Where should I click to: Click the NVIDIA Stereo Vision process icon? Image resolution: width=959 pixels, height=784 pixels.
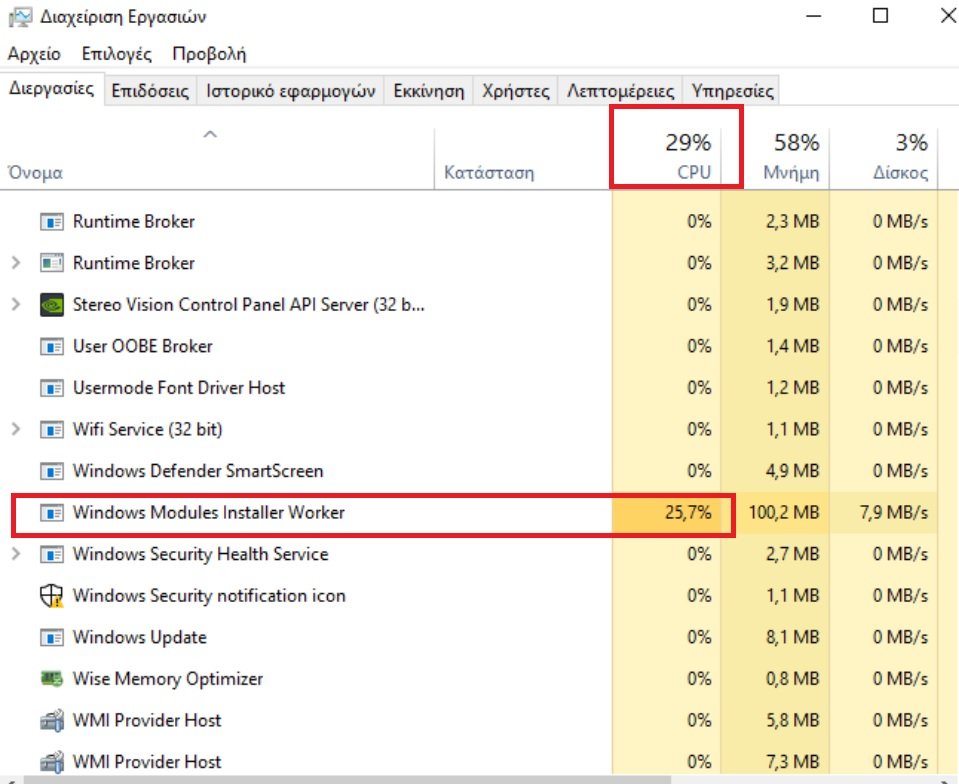(x=51, y=305)
